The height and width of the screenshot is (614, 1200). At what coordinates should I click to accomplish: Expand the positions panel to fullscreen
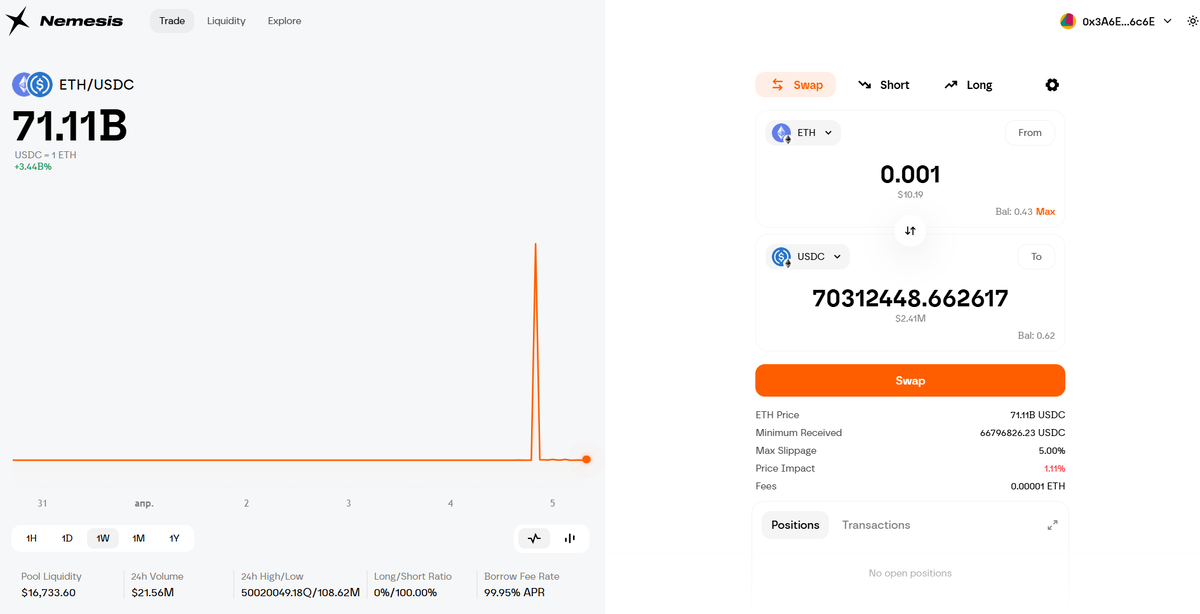(1052, 525)
